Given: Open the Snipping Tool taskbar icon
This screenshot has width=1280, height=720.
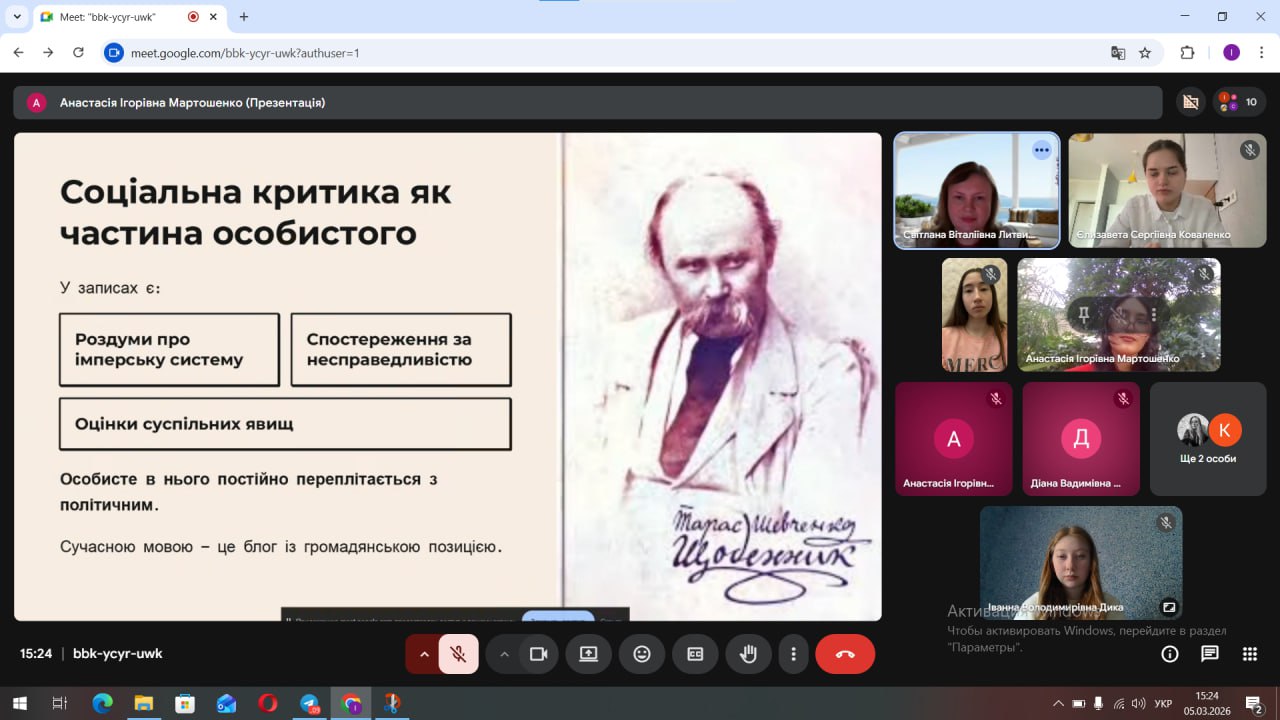Looking at the screenshot, I should 392,704.
